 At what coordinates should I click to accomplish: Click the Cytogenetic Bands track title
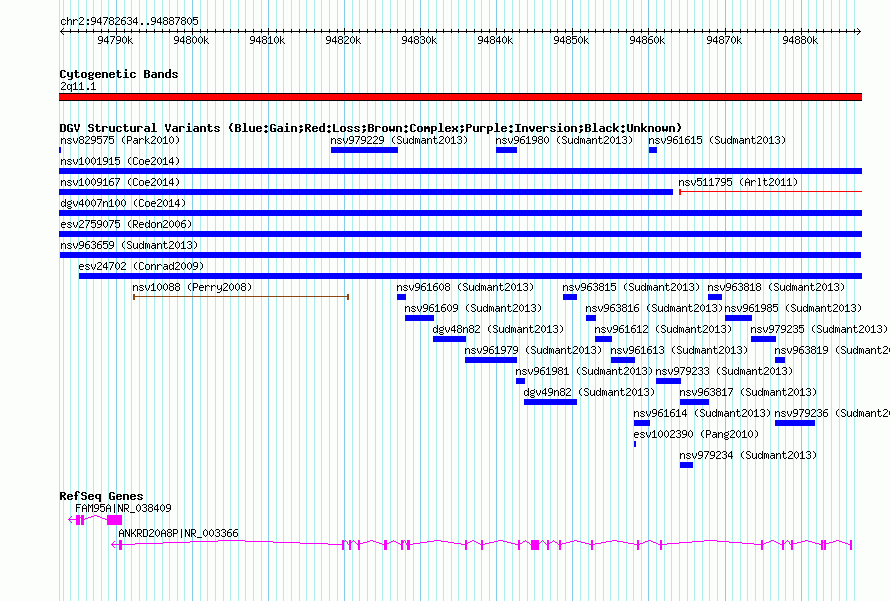point(119,74)
